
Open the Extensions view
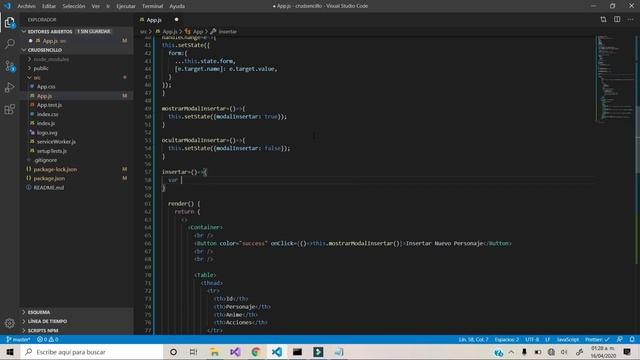click(x=9, y=109)
